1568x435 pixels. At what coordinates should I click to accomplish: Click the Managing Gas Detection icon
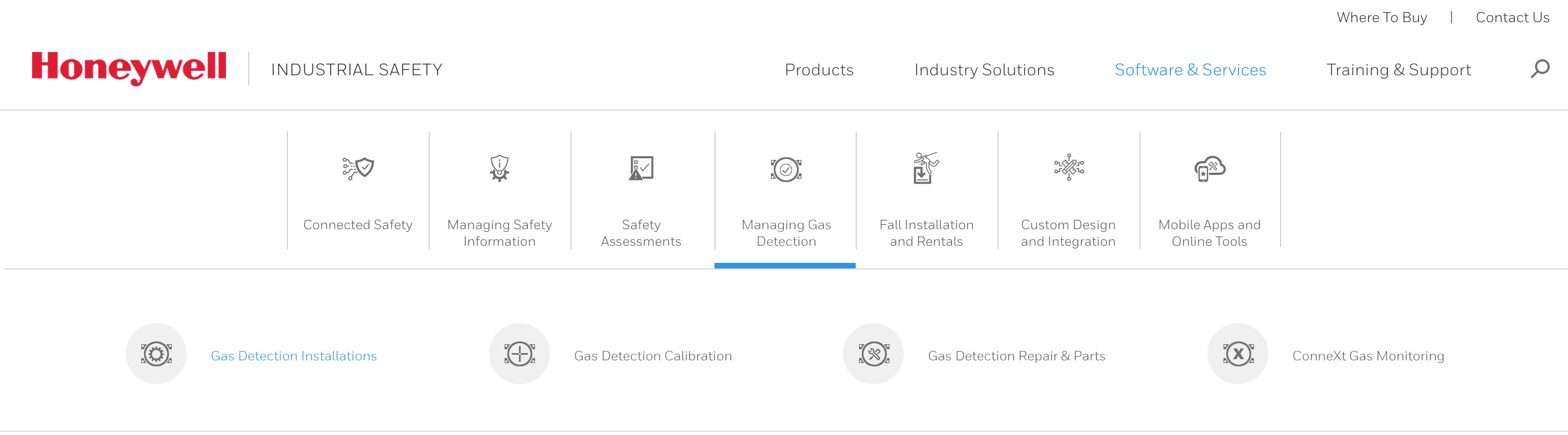click(x=786, y=170)
